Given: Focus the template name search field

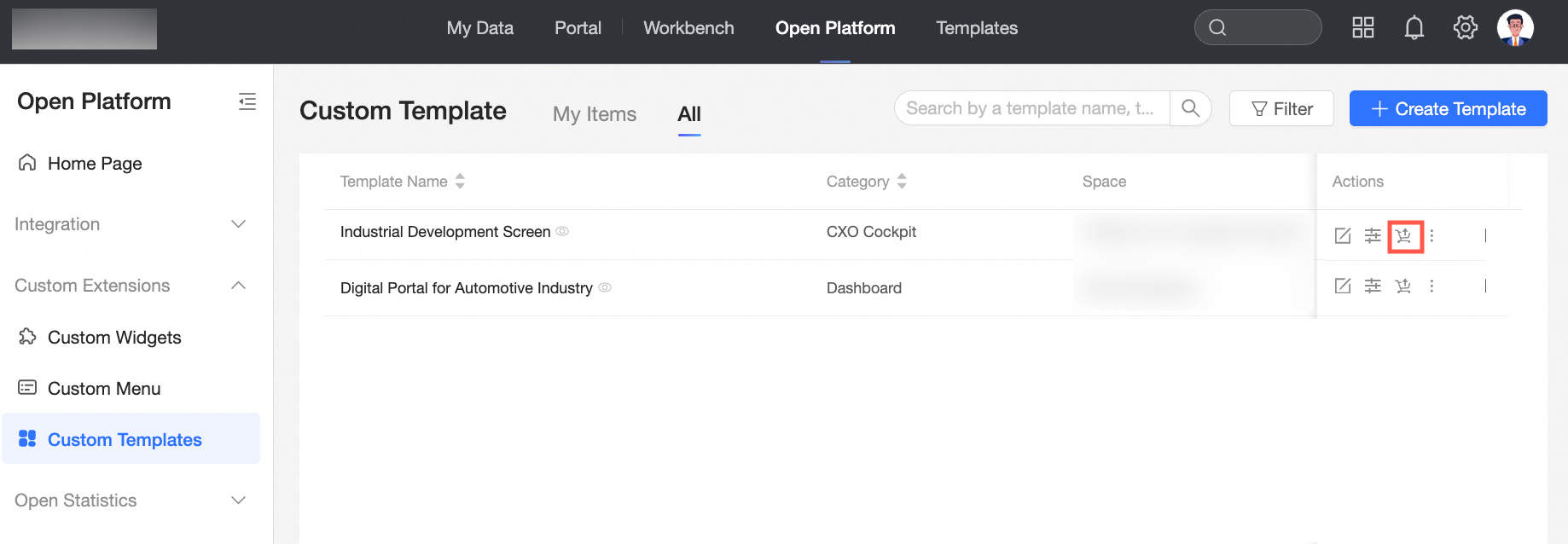Looking at the screenshot, I should click(x=1031, y=108).
